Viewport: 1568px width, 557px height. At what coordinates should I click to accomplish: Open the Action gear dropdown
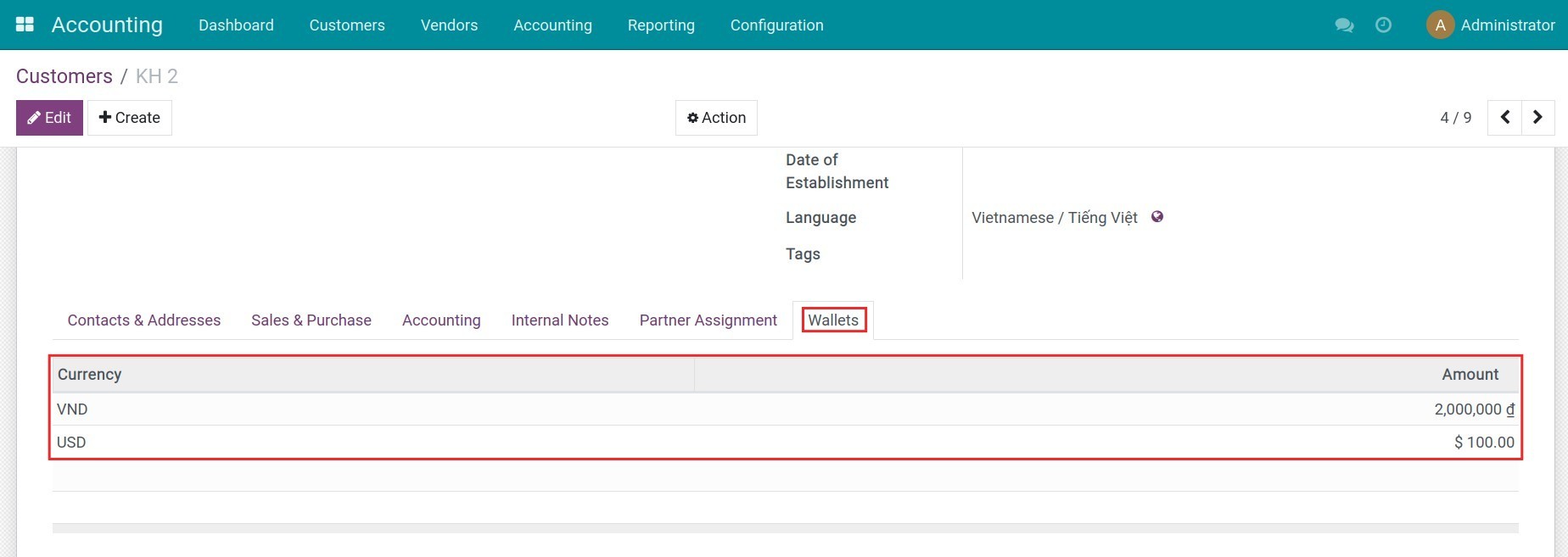coord(716,118)
